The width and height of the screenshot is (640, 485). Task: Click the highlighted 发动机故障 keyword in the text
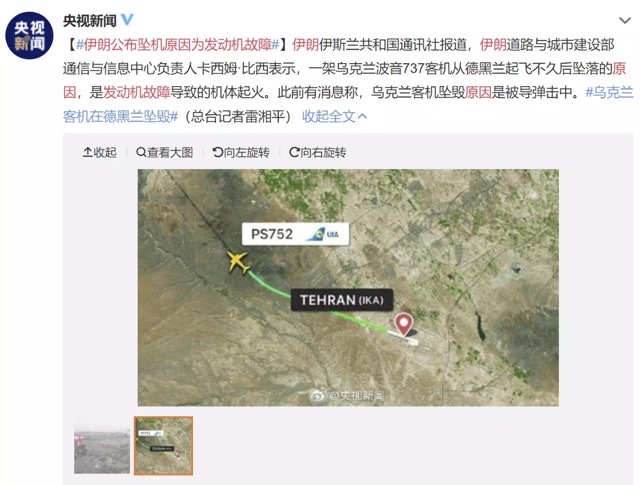point(136,93)
